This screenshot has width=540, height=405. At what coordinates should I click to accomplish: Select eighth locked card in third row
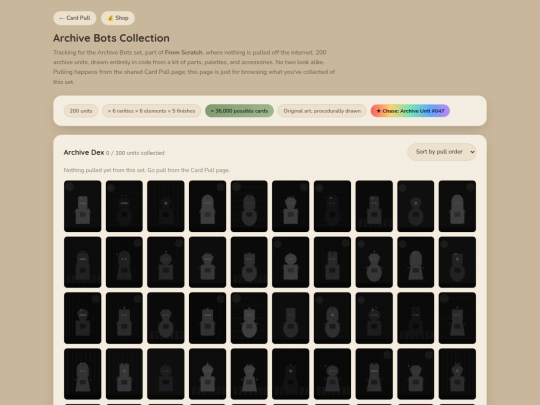coord(374,318)
